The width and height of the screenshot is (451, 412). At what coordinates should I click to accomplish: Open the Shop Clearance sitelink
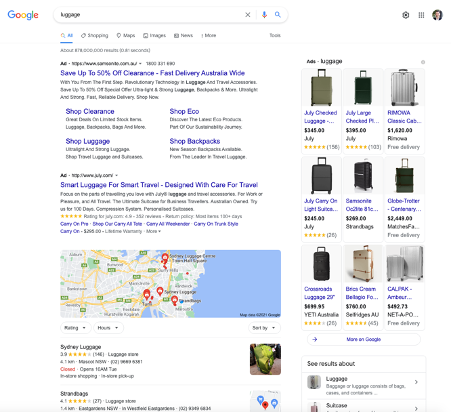point(90,111)
